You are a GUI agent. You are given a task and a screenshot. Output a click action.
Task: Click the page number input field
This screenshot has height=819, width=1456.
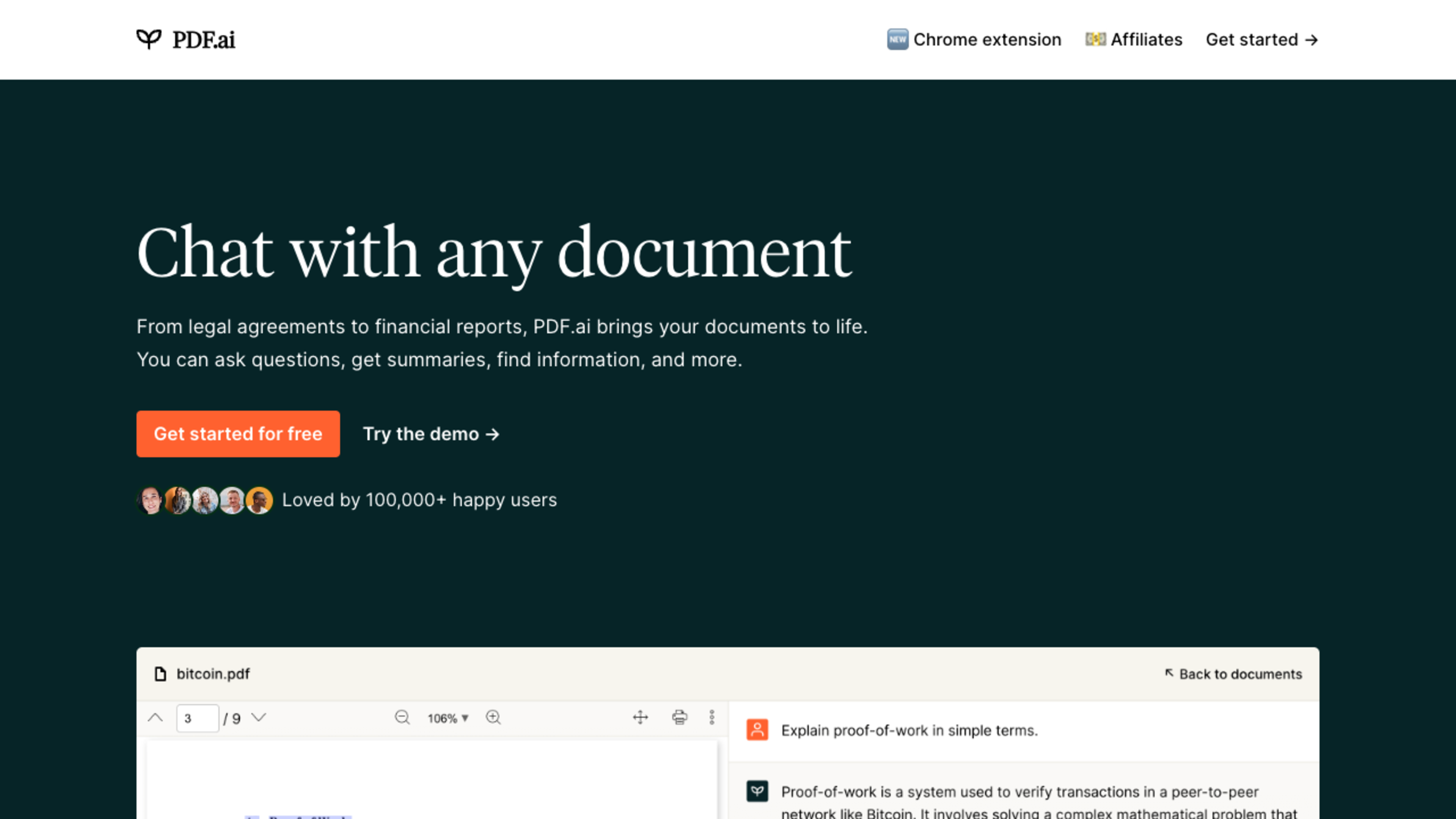[x=197, y=719]
